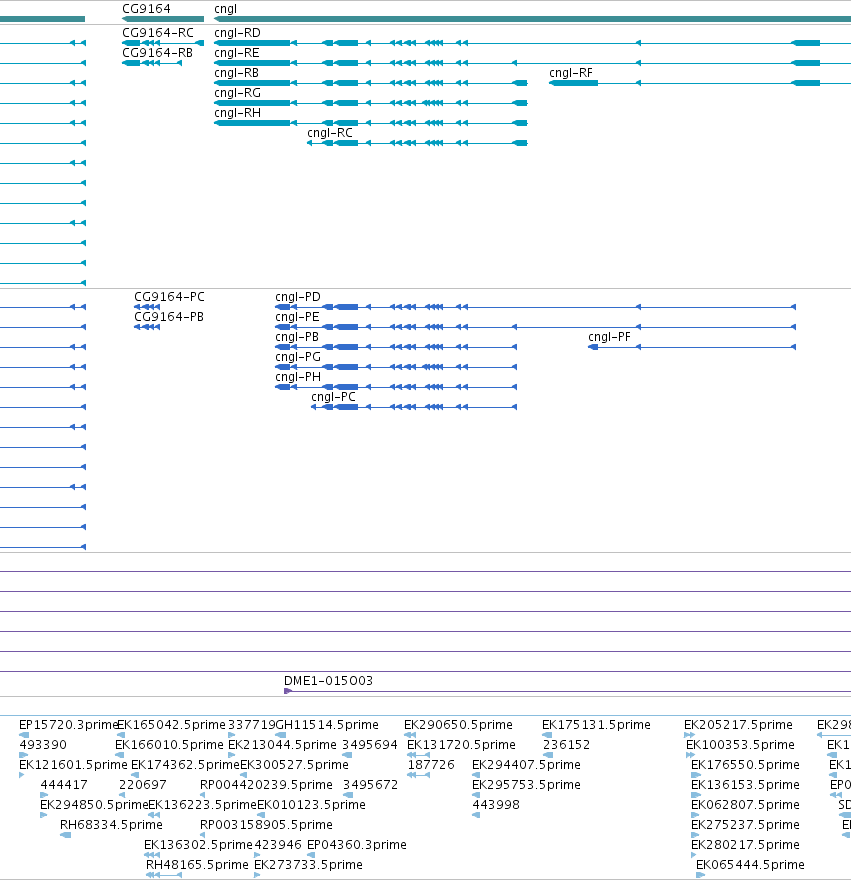Viewport: 851px width, 880px height.
Task: Select the 187726 feature label
Action: click(431, 765)
